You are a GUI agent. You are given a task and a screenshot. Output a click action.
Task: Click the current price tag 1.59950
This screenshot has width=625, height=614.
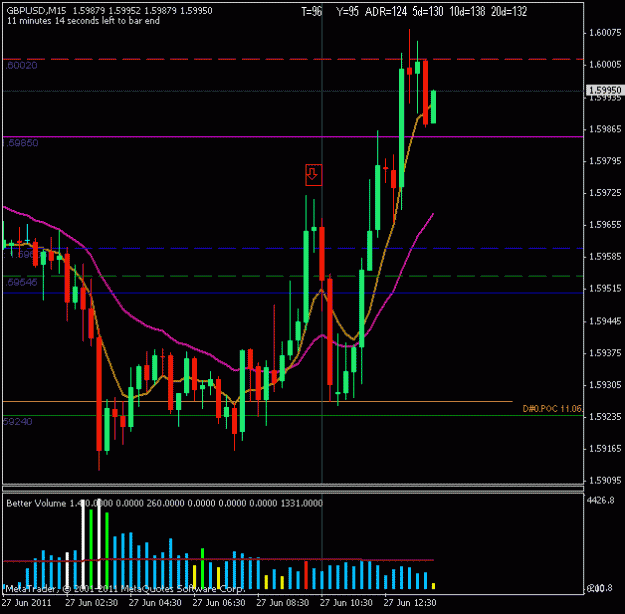coord(605,90)
